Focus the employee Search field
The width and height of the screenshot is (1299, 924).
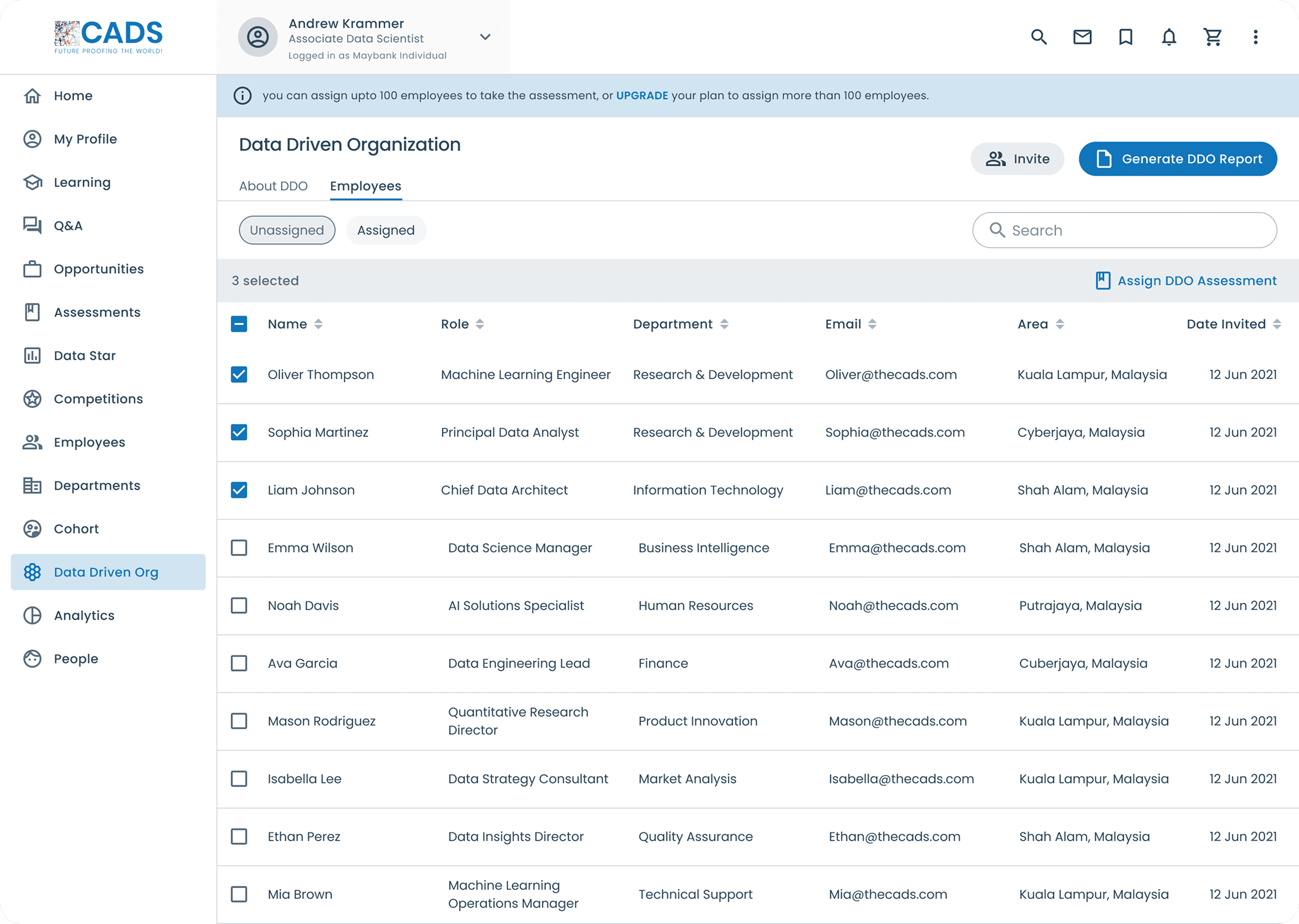click(1132, 230)
